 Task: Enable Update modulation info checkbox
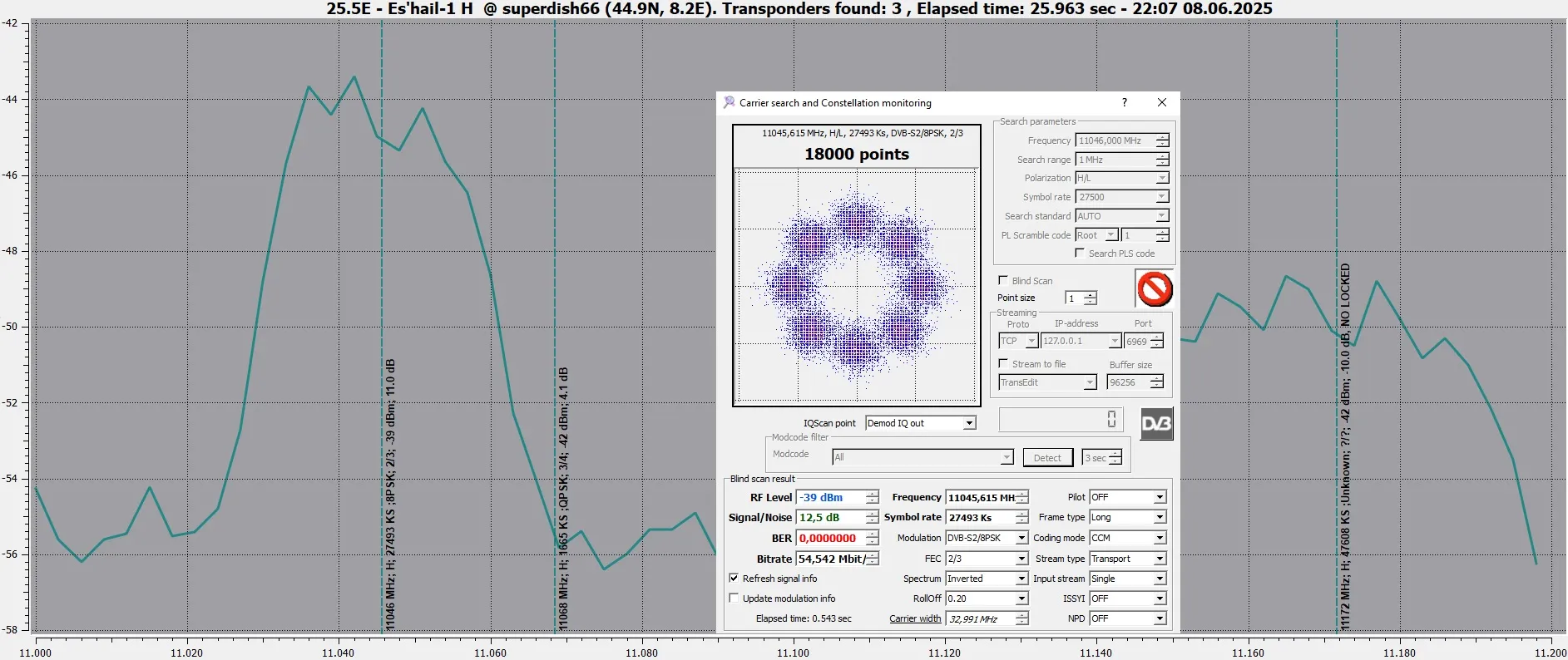tap(734, 598)
